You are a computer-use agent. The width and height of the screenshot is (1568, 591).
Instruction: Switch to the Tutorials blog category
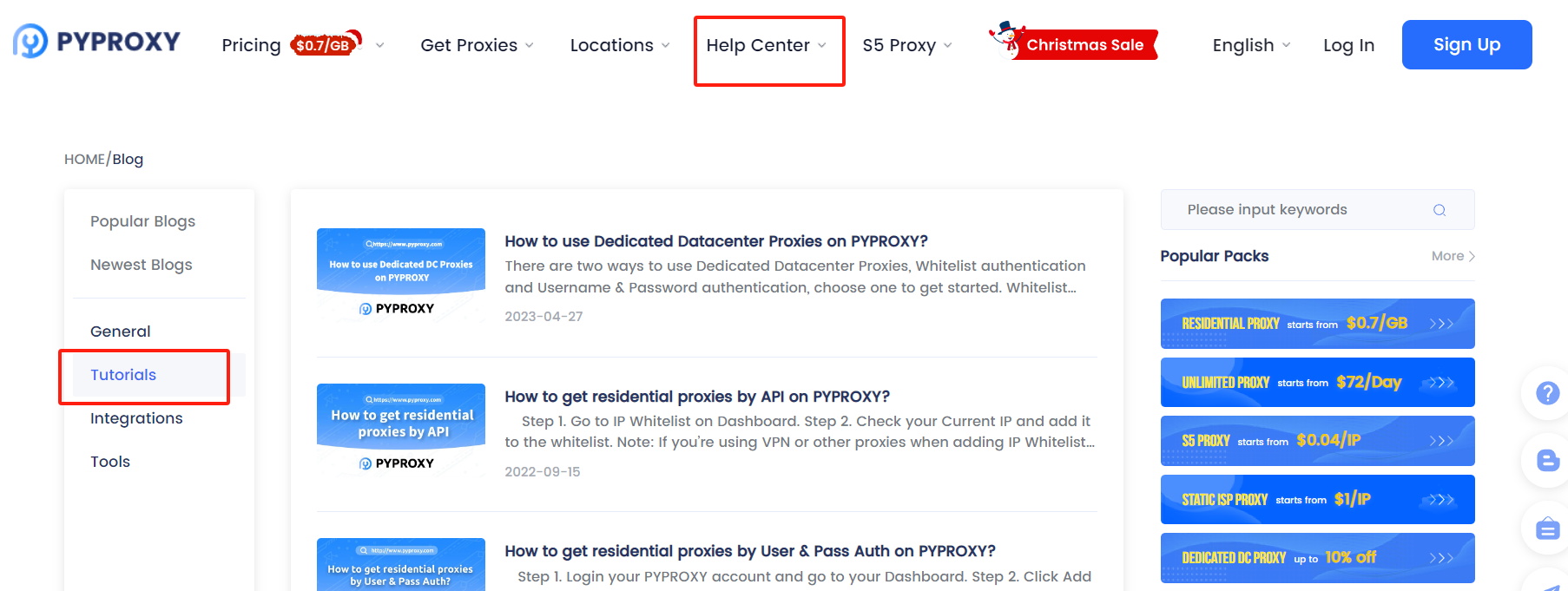pyautogui.click(x=123, y=374)
